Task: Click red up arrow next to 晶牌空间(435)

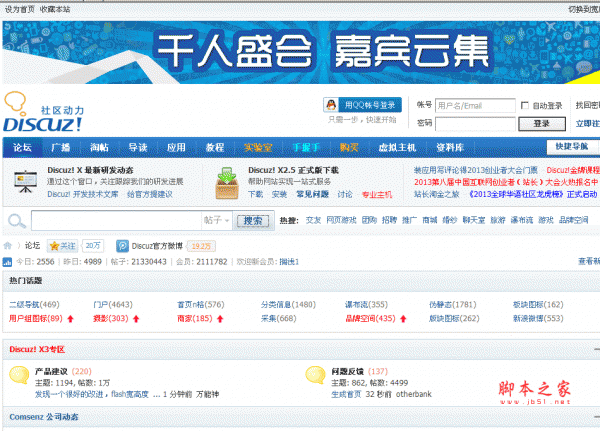Action: [403, 319]
